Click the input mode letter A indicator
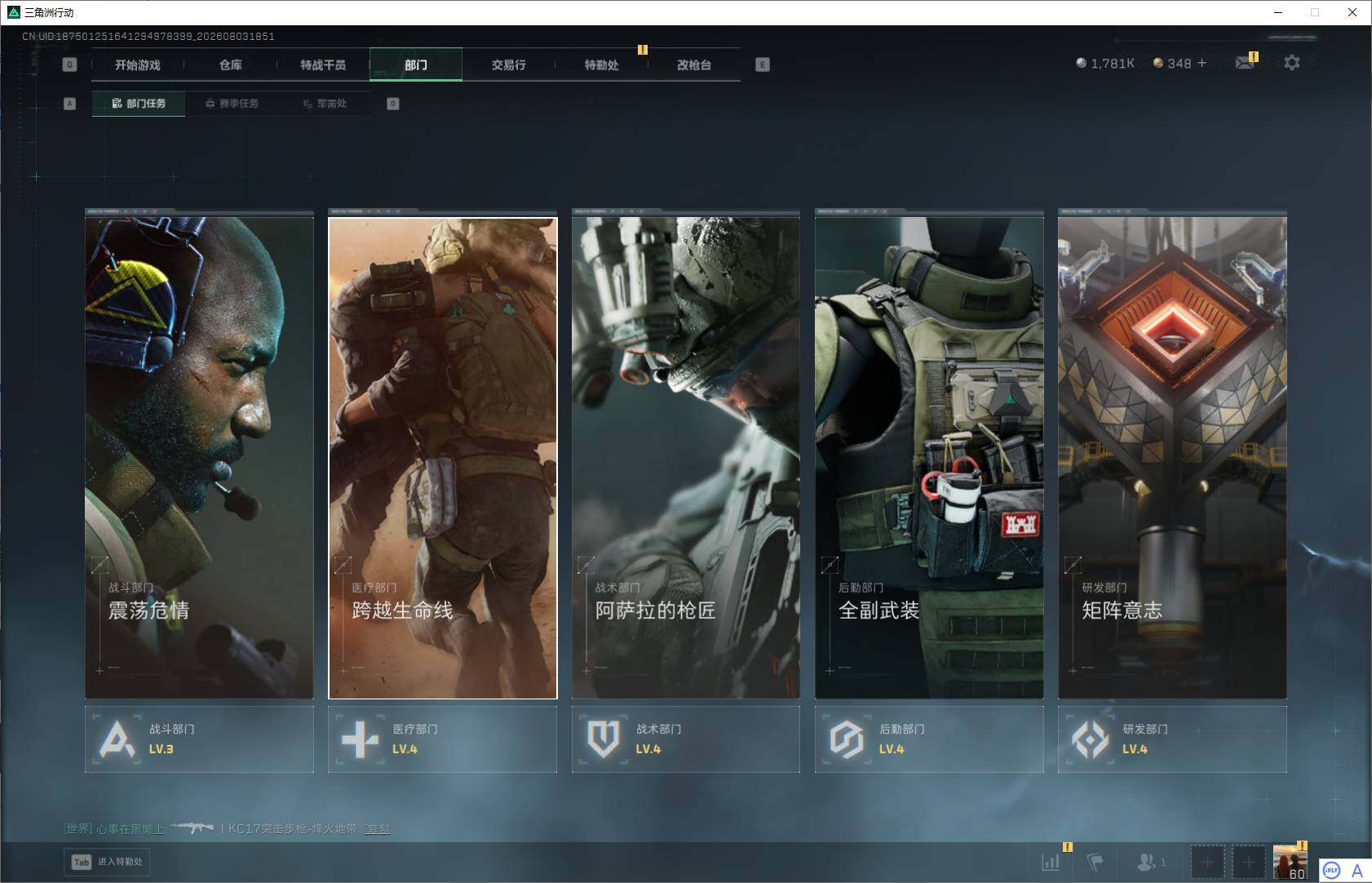Screen dimensions: 1372x883 (1357, 871)
